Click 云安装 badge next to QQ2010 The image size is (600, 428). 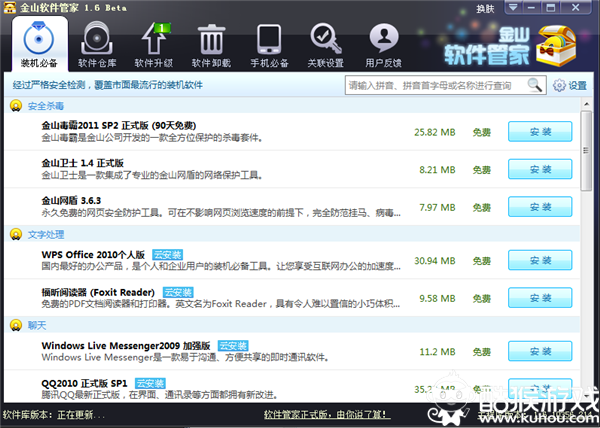[x=150, y=383]
